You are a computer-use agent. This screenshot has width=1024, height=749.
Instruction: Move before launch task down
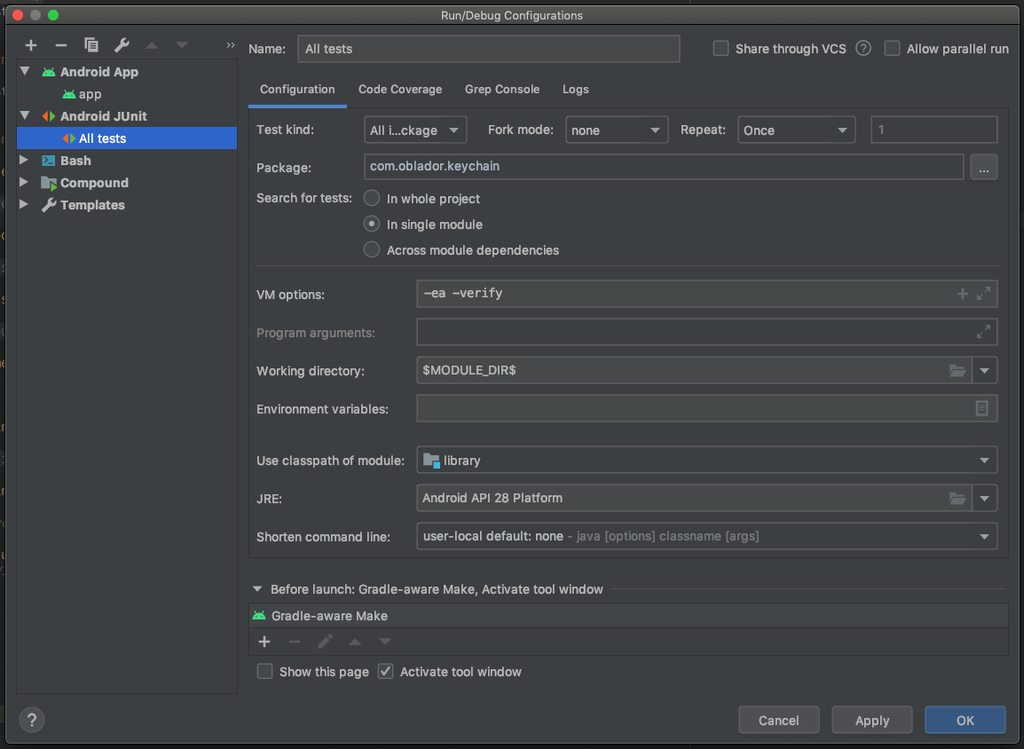click(x=385, y=642)
